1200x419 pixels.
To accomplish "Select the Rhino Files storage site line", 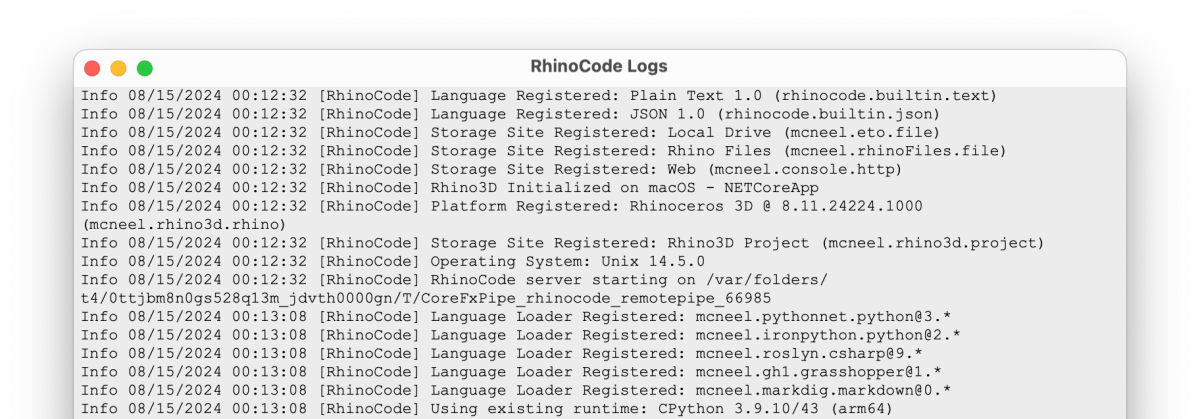I will tap(543, 151).
